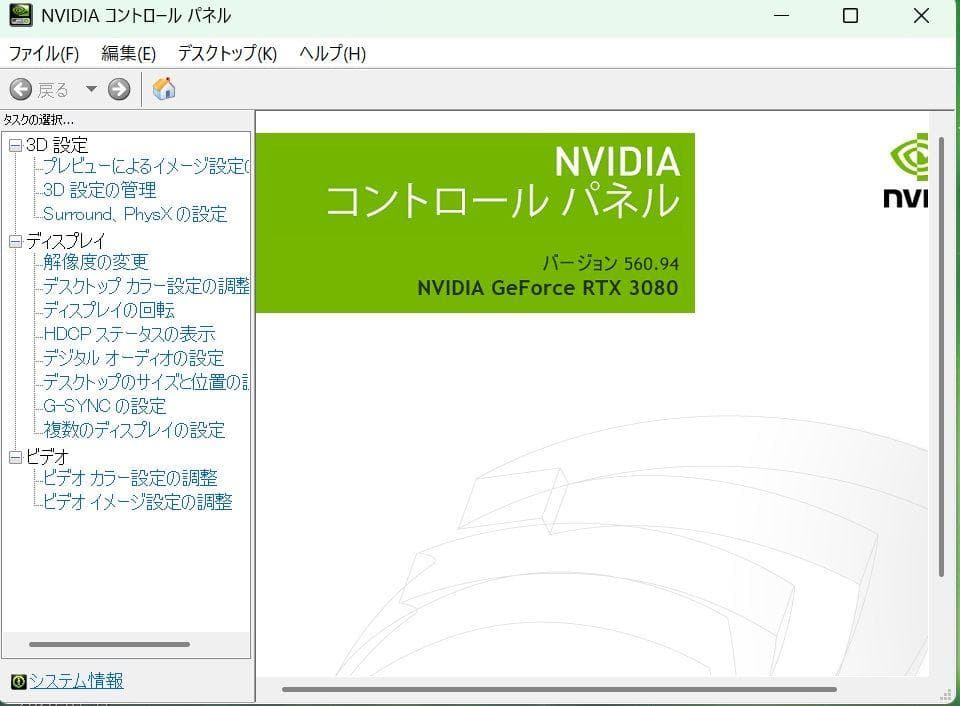
Task: Click the バージョン 560.94 text
Action: click(x=610, y=263)
